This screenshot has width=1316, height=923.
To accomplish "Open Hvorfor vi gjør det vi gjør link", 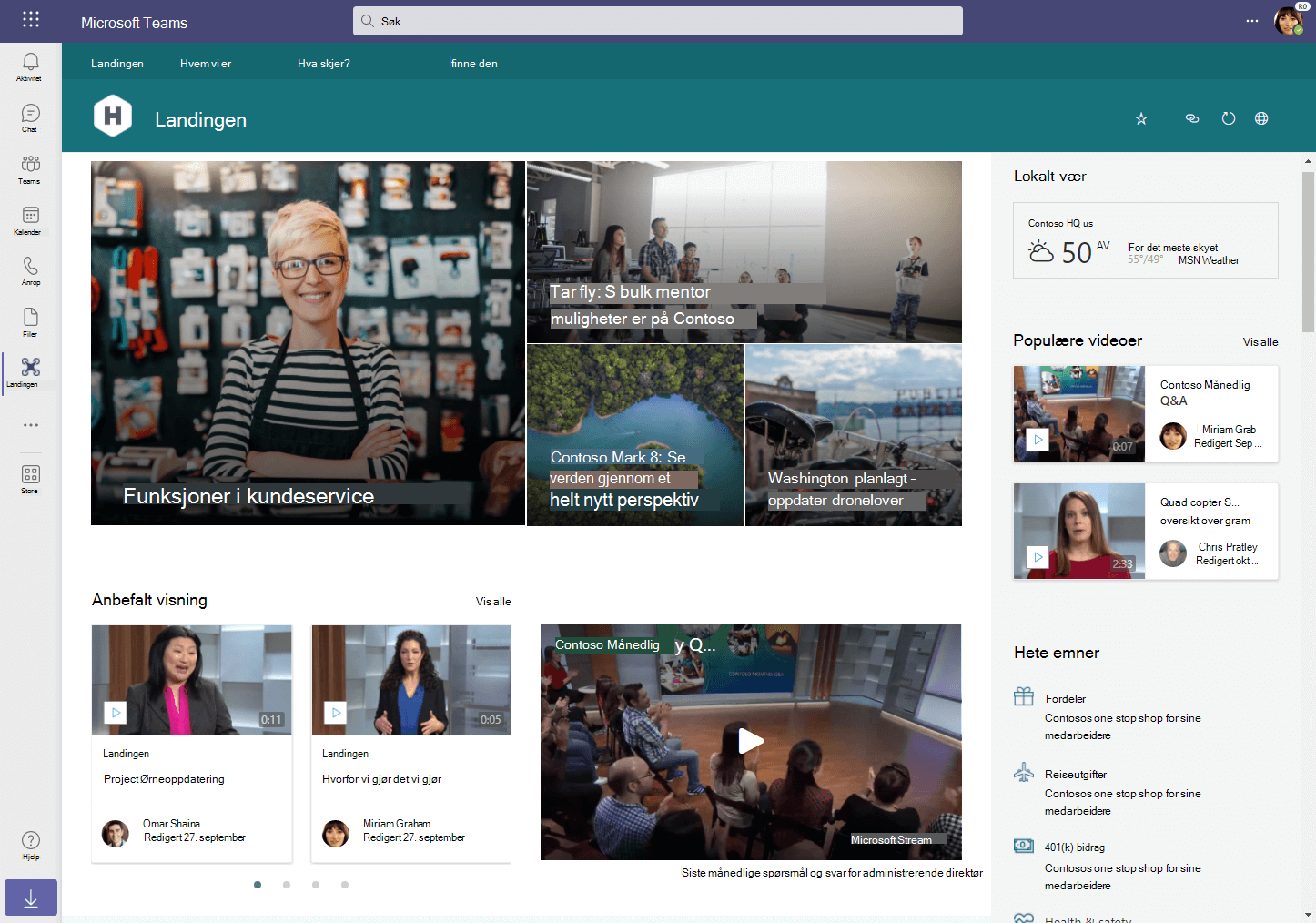I will [381, 779].
